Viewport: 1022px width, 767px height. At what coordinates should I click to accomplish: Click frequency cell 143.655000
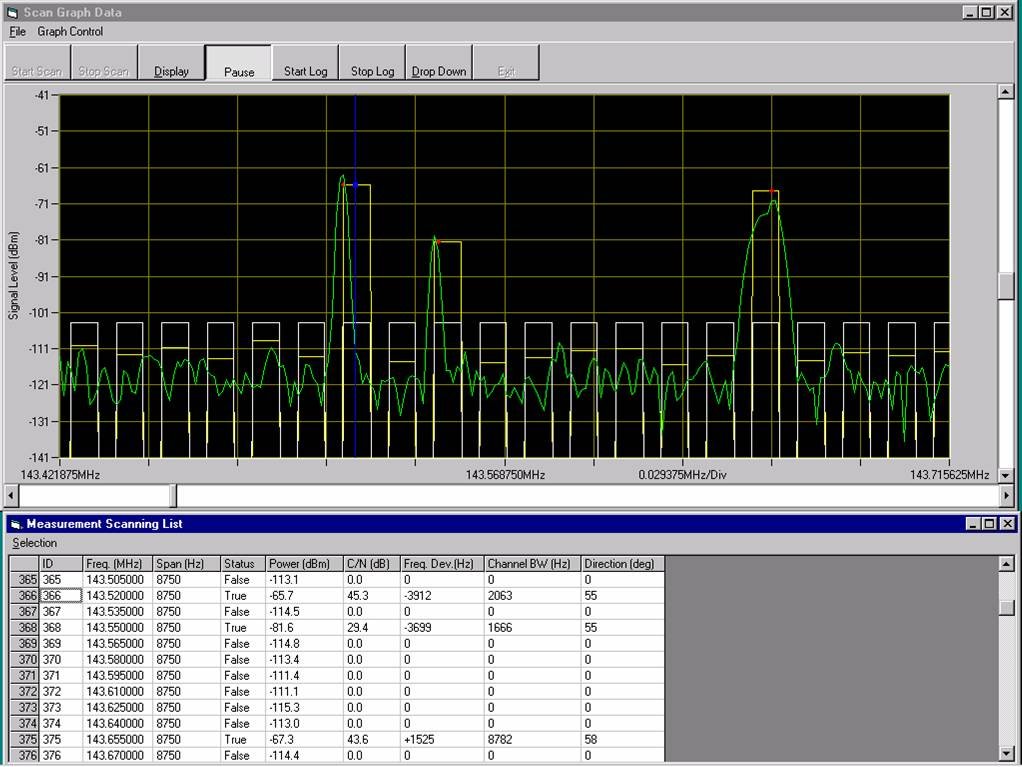click(x=118, y=740)
